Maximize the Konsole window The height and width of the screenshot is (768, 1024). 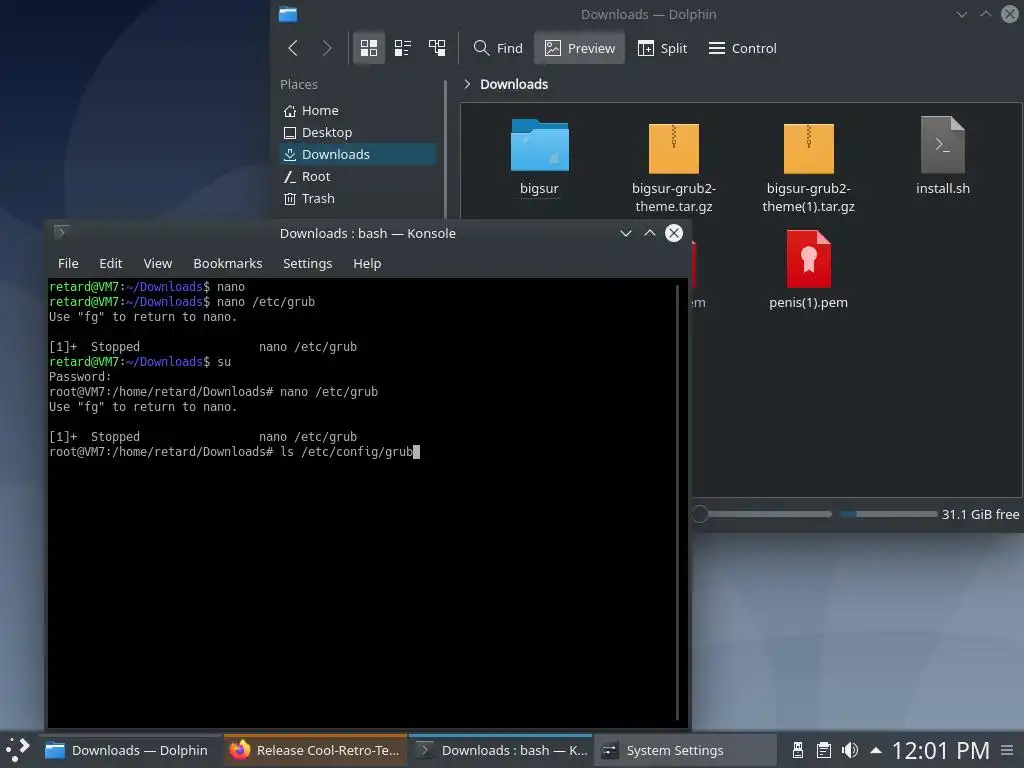click(x=650, y=233)
